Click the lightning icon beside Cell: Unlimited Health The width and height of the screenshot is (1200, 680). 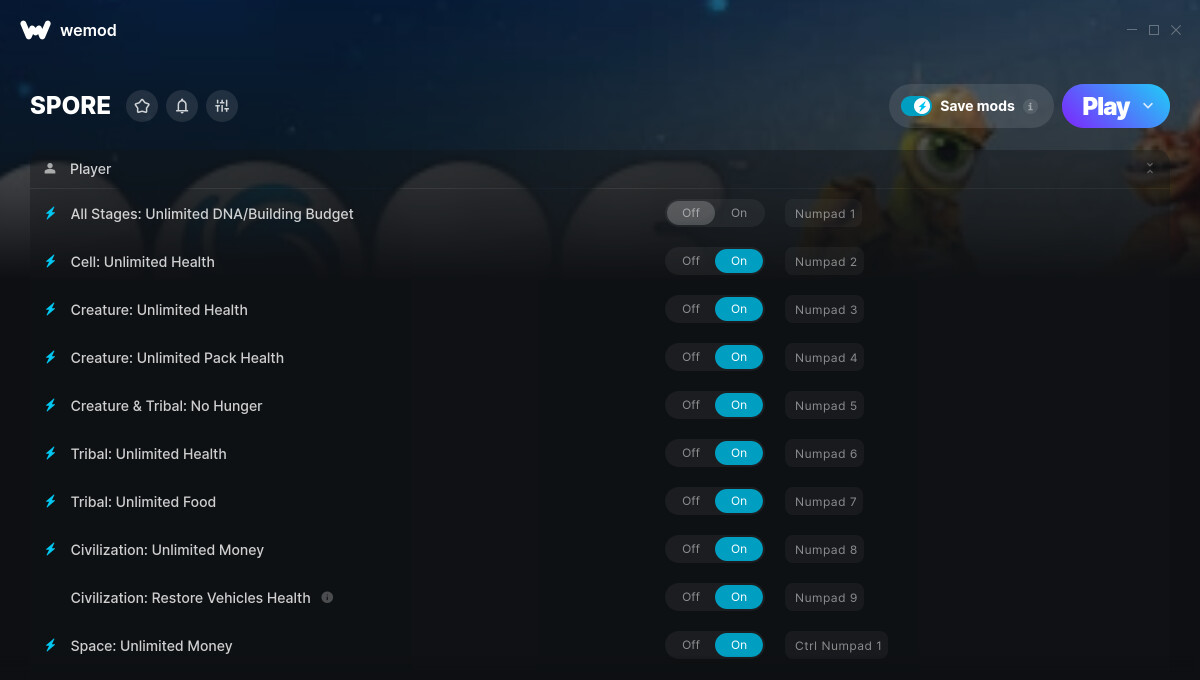click(50, 261)
